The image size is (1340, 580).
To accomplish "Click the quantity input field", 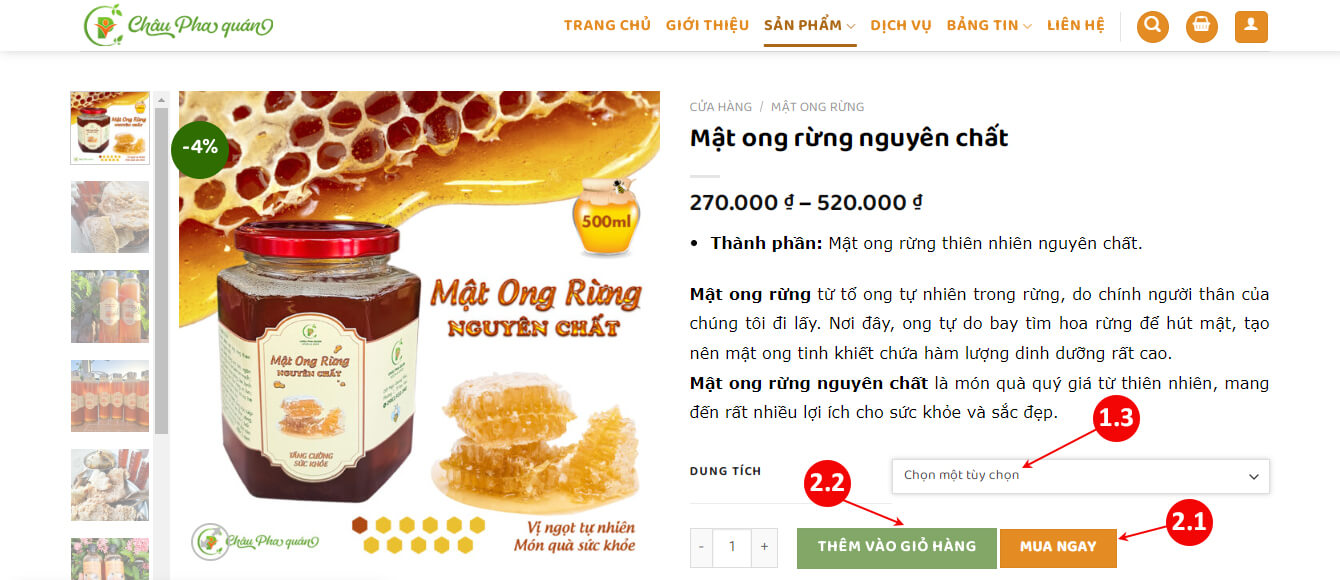I will tap(732, 547).
